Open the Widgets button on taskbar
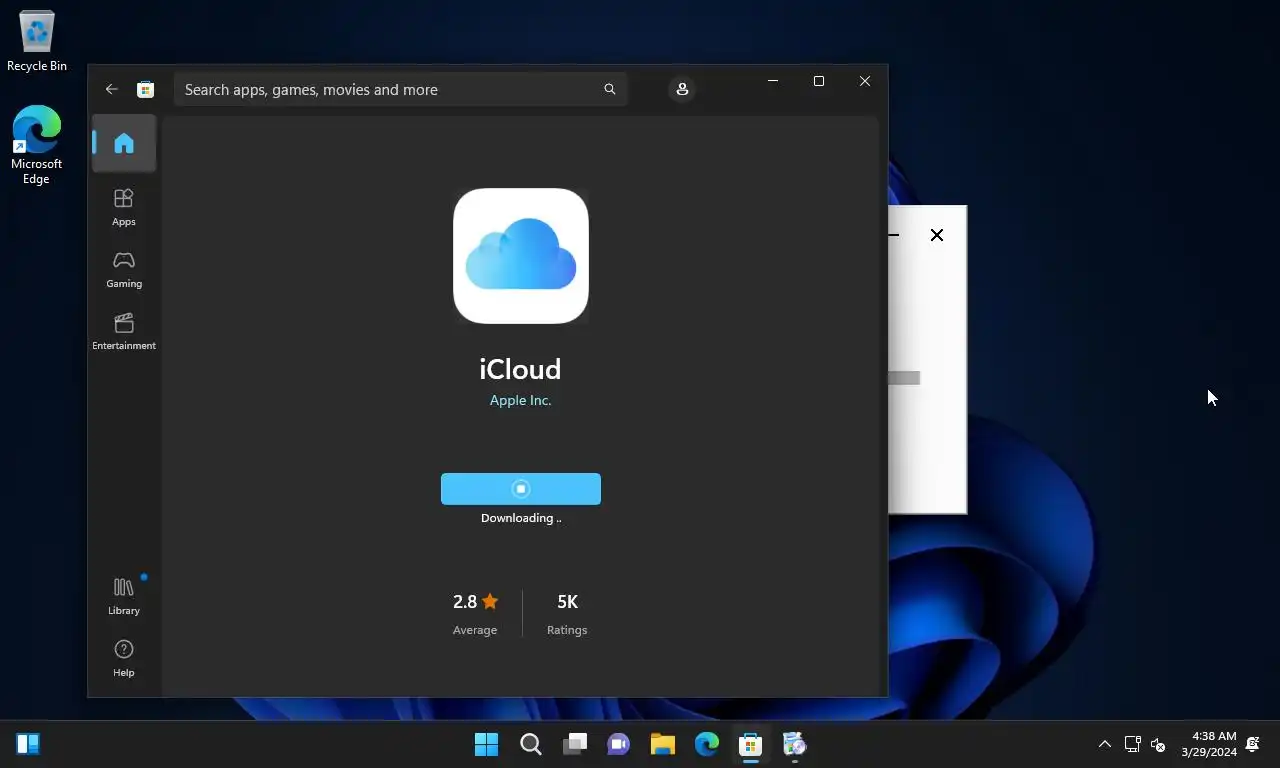 tap(28, 744)
